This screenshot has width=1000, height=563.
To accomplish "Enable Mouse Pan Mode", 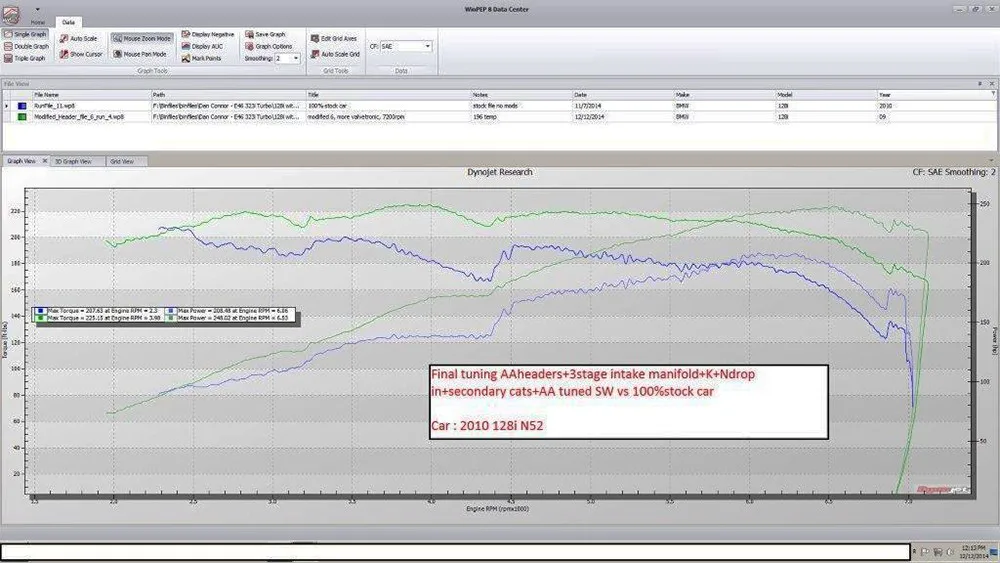I will (140, 55).
